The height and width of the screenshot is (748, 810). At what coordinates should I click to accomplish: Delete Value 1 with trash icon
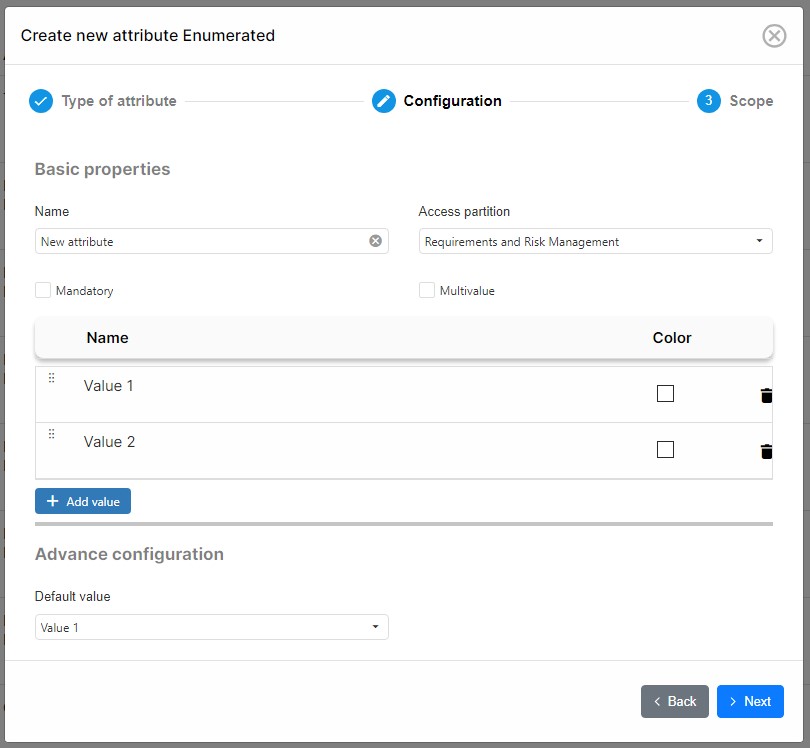click(767, 395)
